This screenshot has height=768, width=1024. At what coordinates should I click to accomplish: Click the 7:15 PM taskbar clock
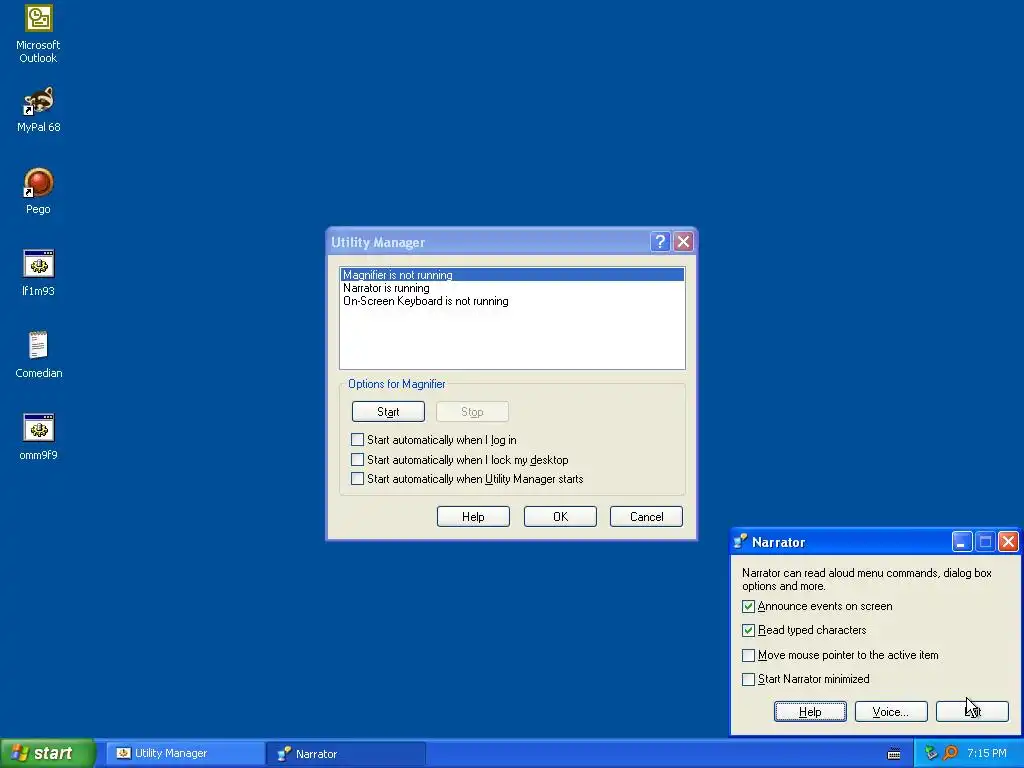pos(987,753)
